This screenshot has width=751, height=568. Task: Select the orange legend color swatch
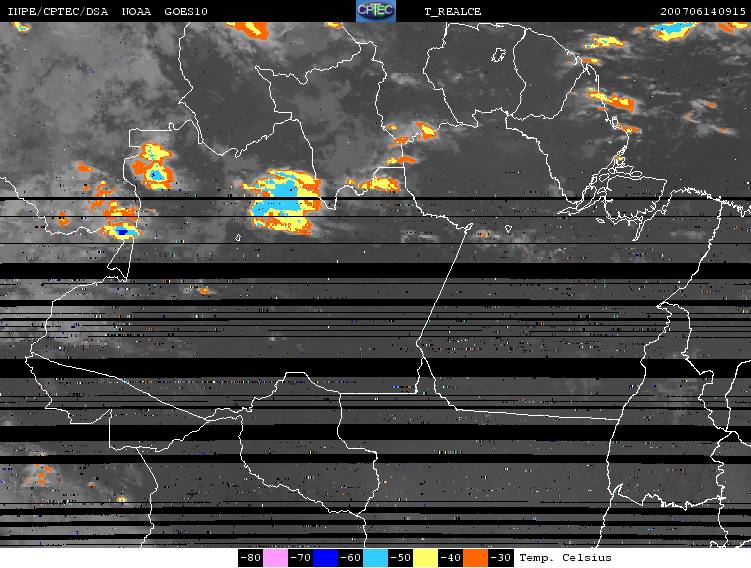[x=476, y=557]
